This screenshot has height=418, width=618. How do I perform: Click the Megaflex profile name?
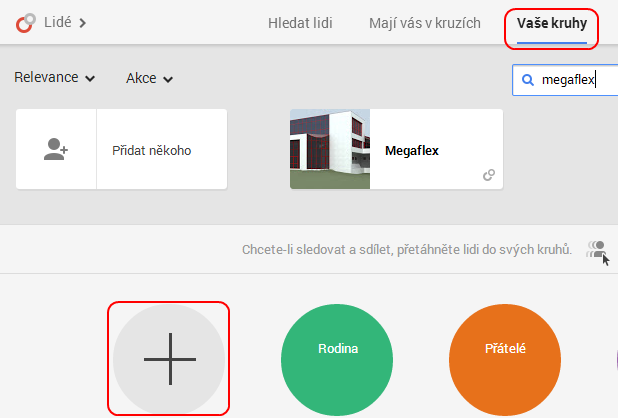(412, 151)
